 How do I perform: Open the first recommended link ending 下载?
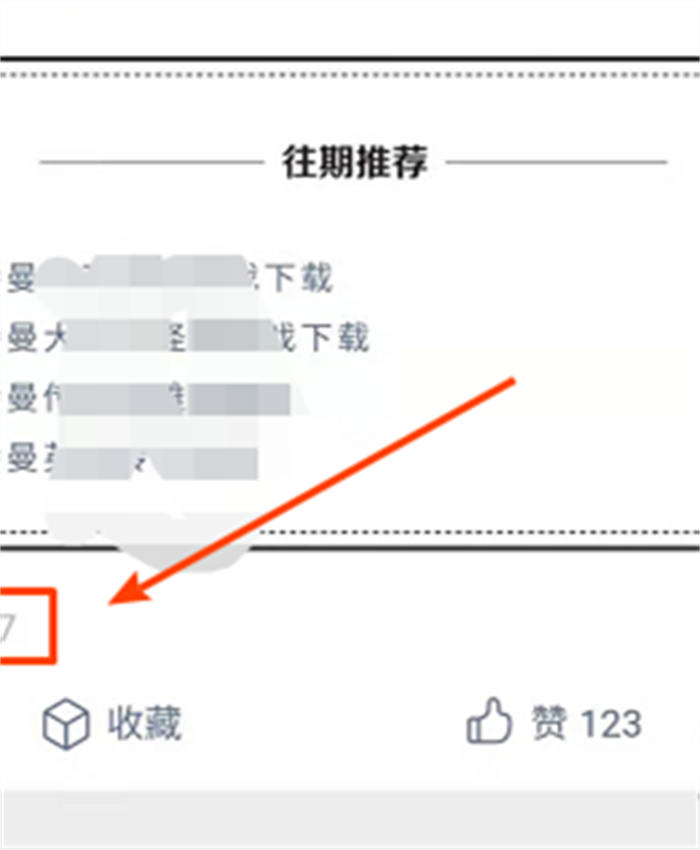[x=169, y=278]
